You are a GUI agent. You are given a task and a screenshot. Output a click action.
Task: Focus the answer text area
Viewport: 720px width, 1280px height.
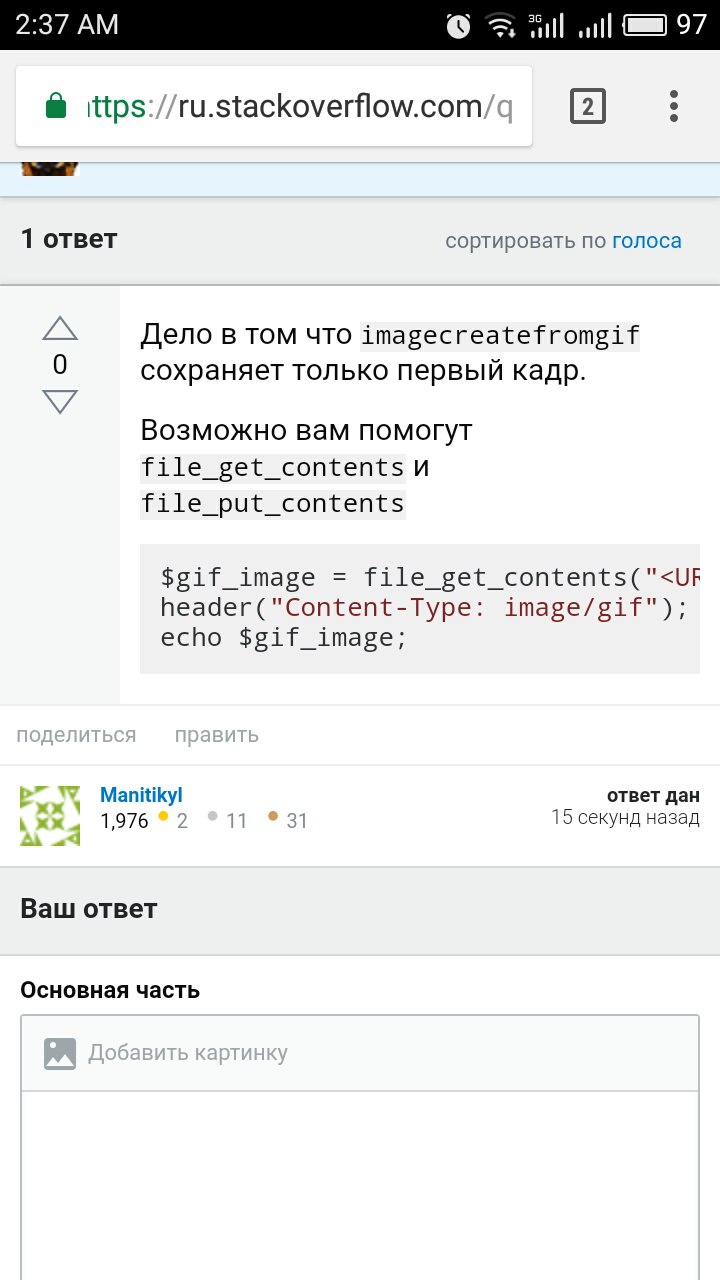pos(360,1180)
